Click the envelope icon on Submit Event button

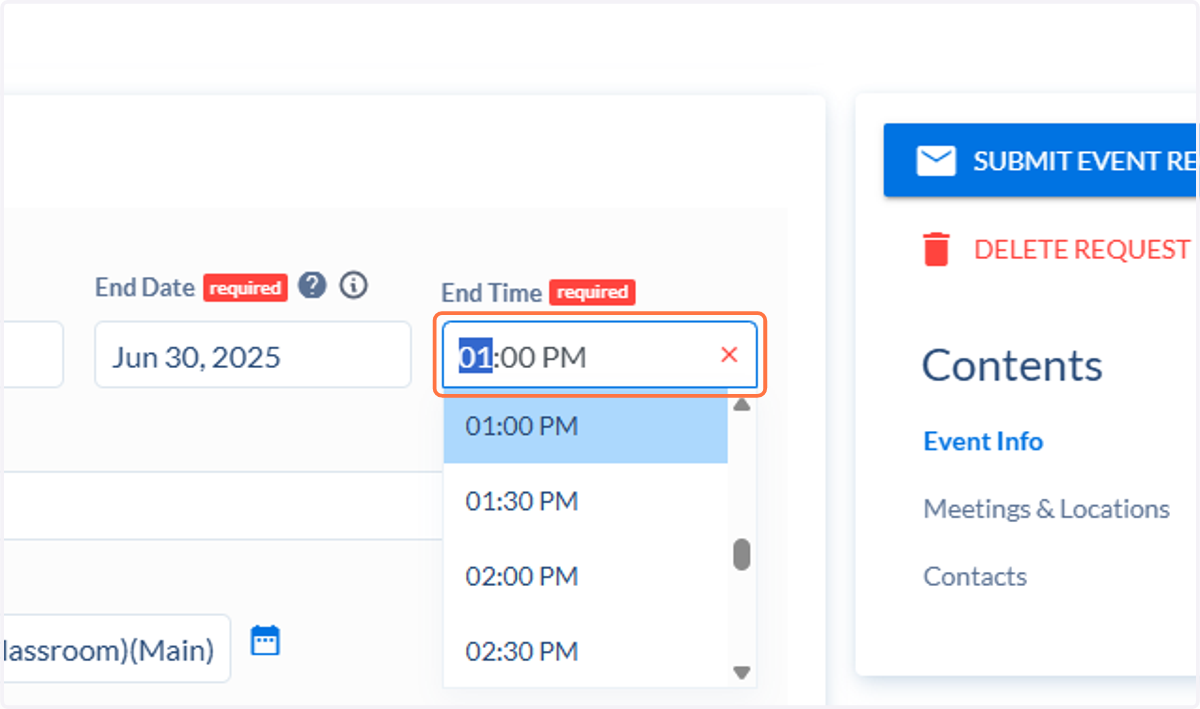pyautogui.click(x=936, y=161)
